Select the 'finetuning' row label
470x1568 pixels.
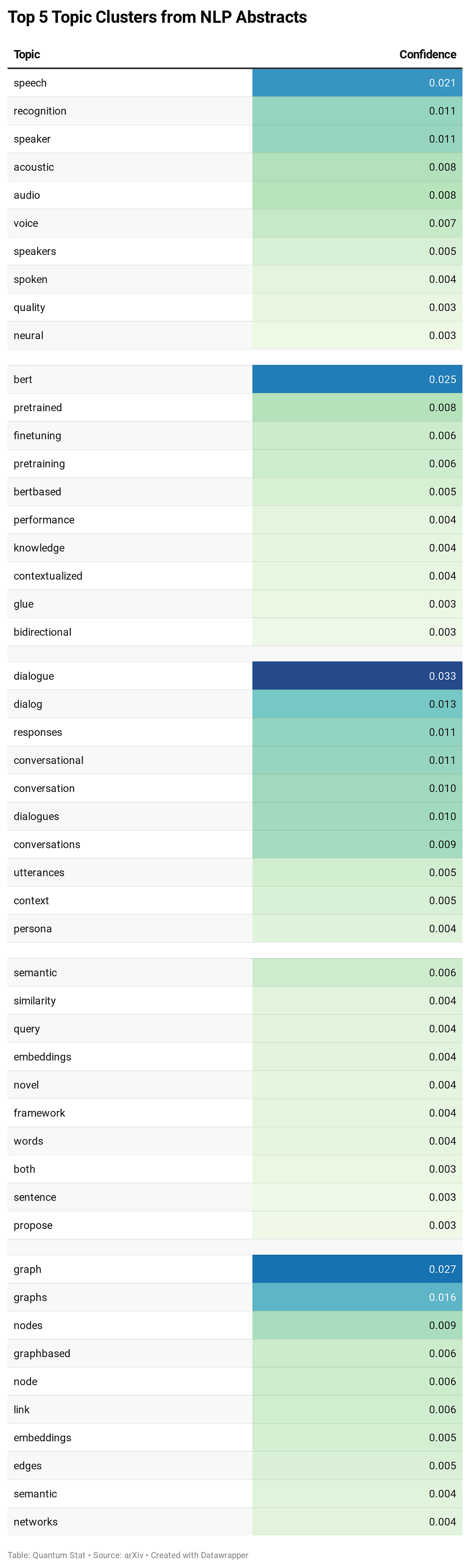pos(38,435)
